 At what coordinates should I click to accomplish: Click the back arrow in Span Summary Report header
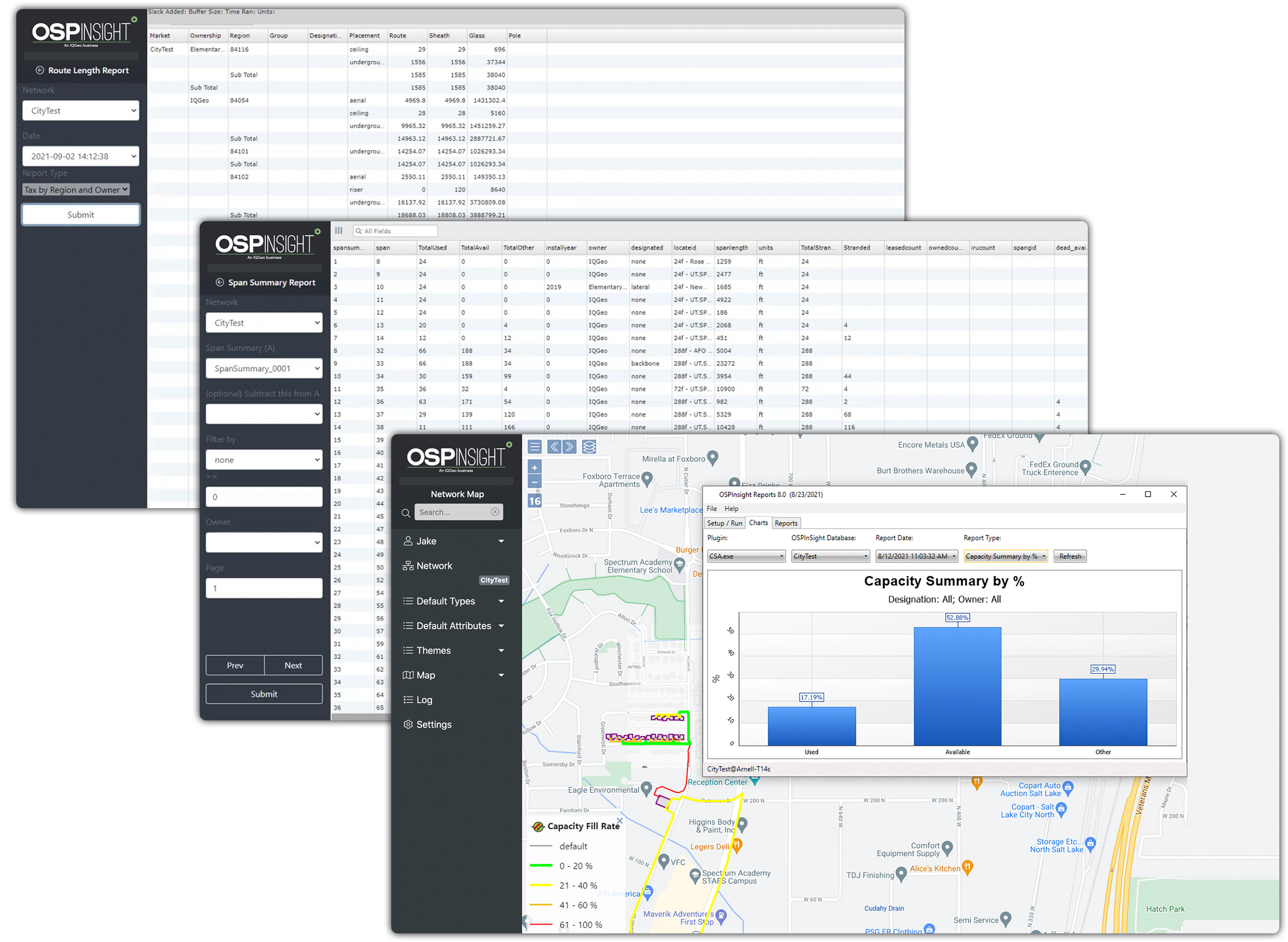(219, 282)
